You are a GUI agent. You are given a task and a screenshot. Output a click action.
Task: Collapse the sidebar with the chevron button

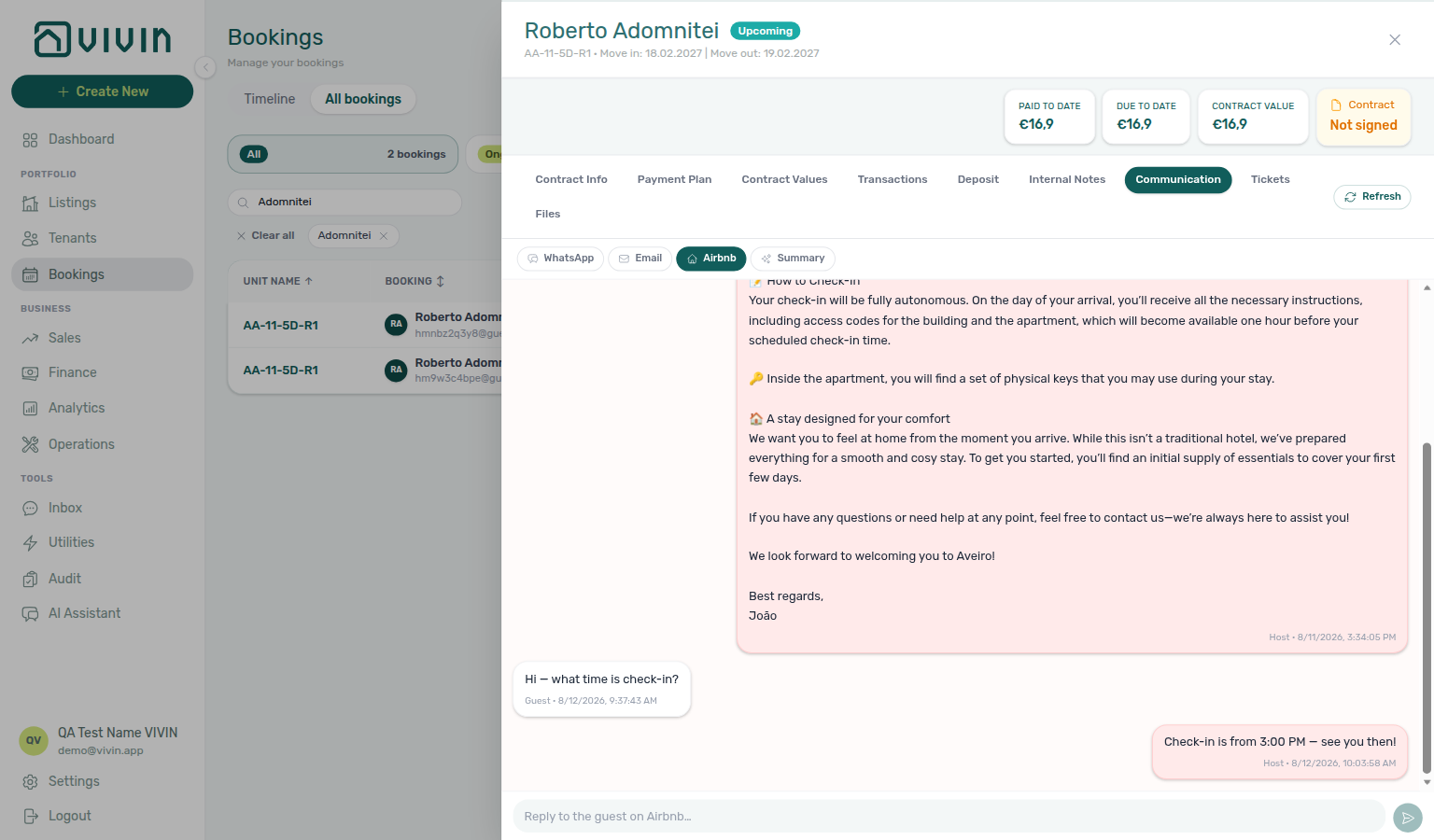(x=205, y=67)
